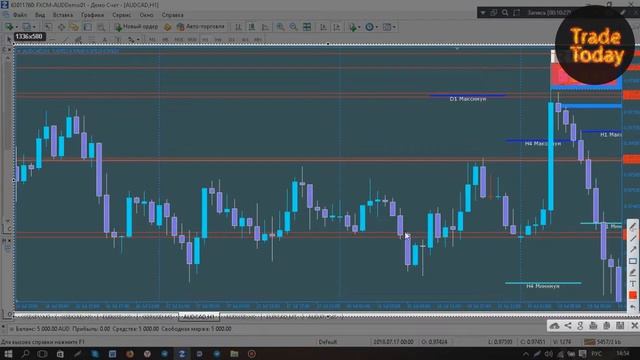Select the D1 timeframe button
Screen dimensions: 640x360
click(232, 40)
